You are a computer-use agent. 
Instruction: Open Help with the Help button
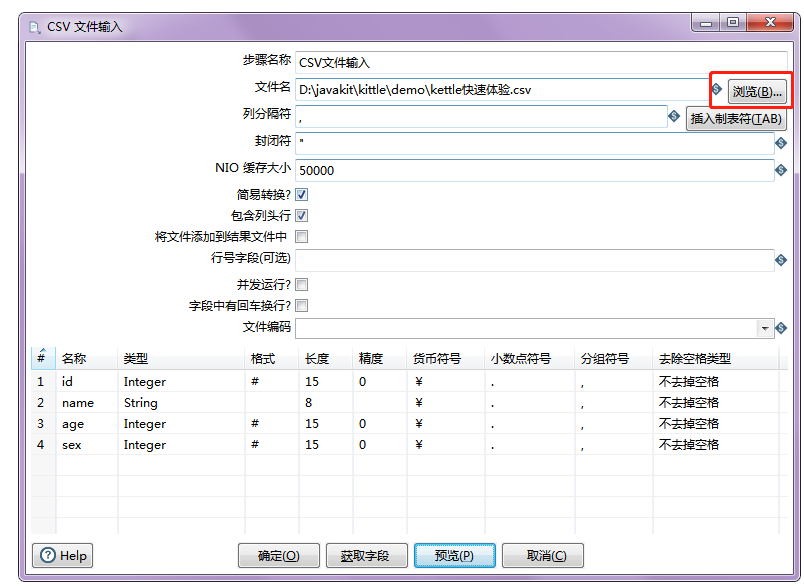point(63,555)
